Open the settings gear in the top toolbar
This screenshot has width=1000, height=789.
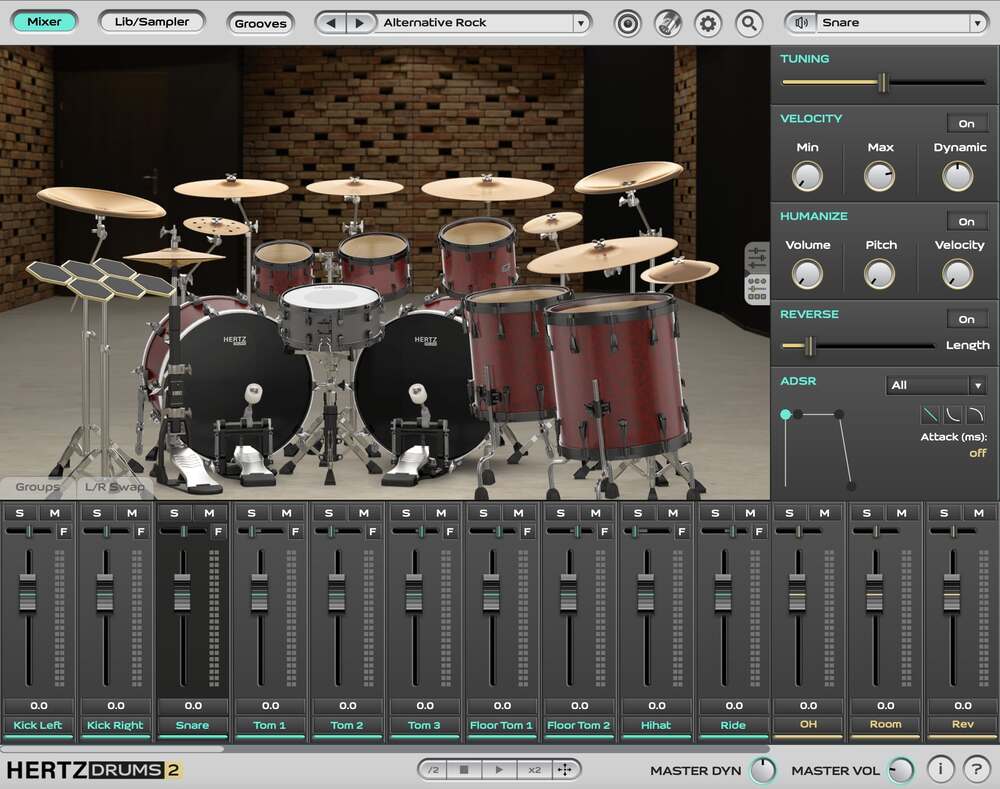[708, 22]
